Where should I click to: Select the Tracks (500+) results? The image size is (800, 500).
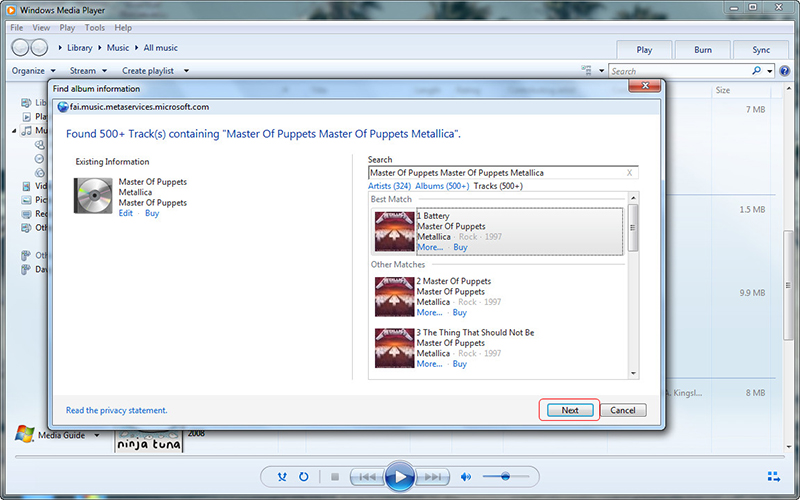click(498, 186)
